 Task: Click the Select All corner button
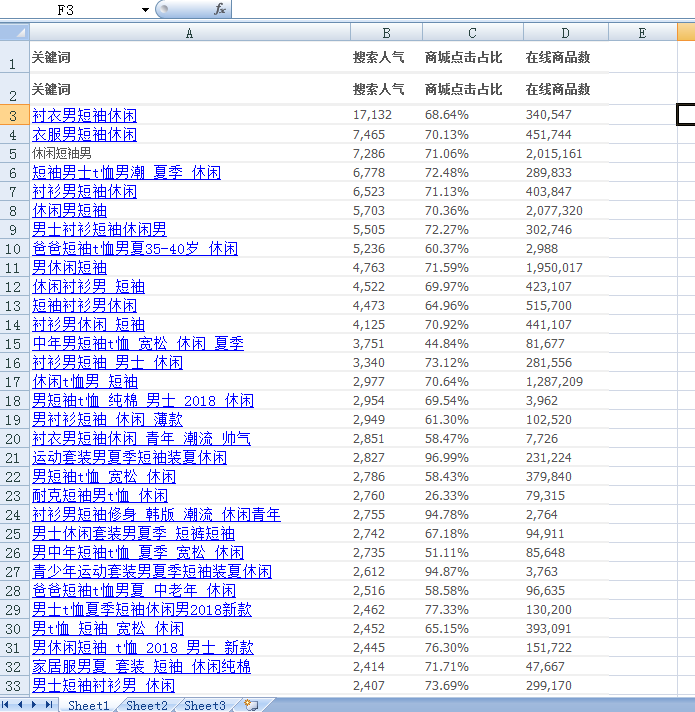point(15,33)
